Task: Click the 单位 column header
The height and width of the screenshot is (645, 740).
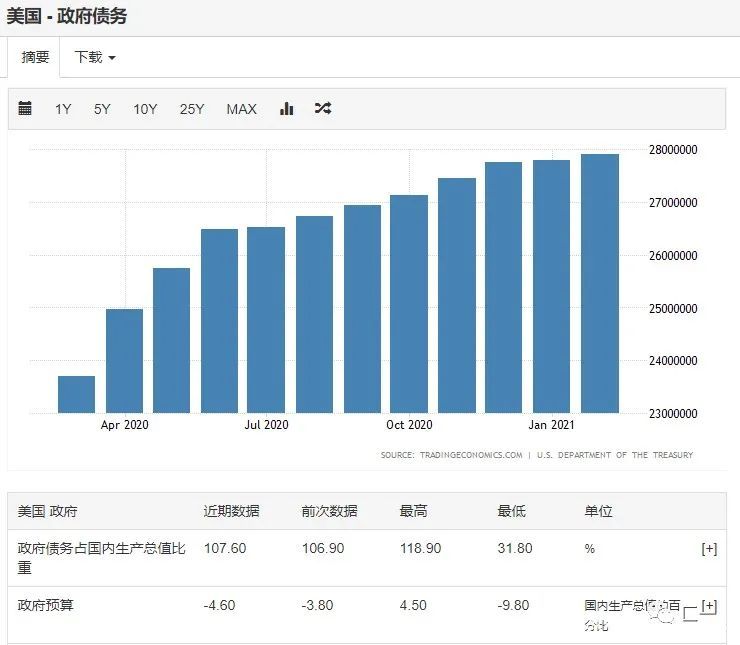Action: 598,511
